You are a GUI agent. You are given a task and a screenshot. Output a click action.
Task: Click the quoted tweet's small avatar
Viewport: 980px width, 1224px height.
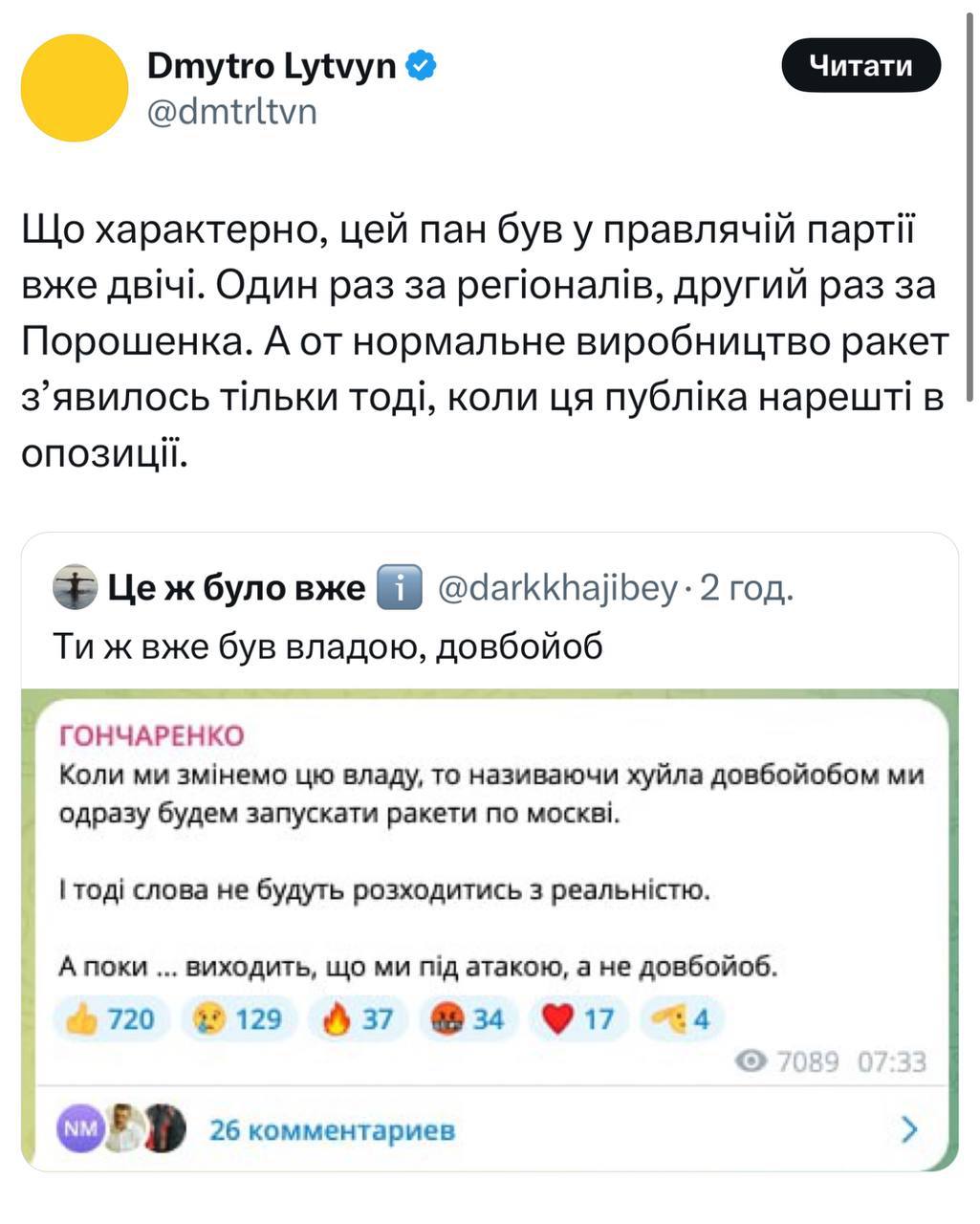[x=76, y=587]
